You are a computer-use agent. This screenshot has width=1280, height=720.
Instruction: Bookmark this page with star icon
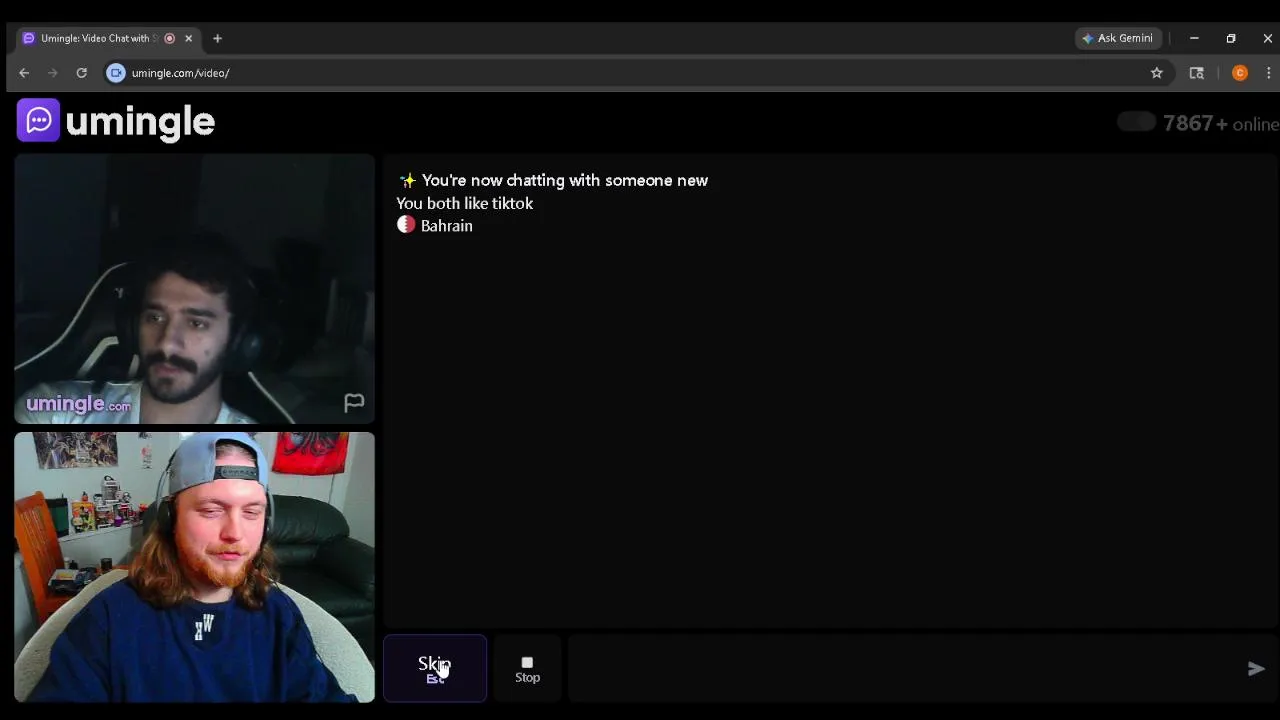point(1157,73)
